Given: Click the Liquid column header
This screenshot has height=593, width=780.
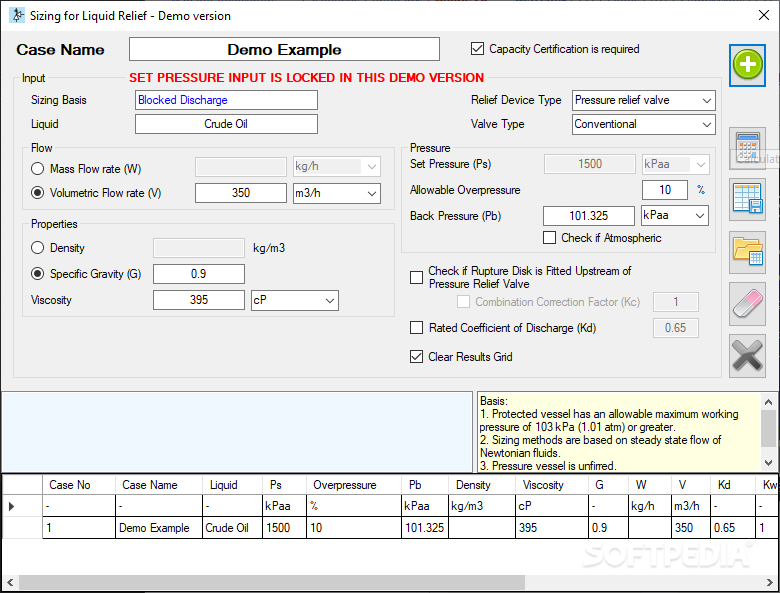Looking at the screenshot, I should (x=232, y=485).
